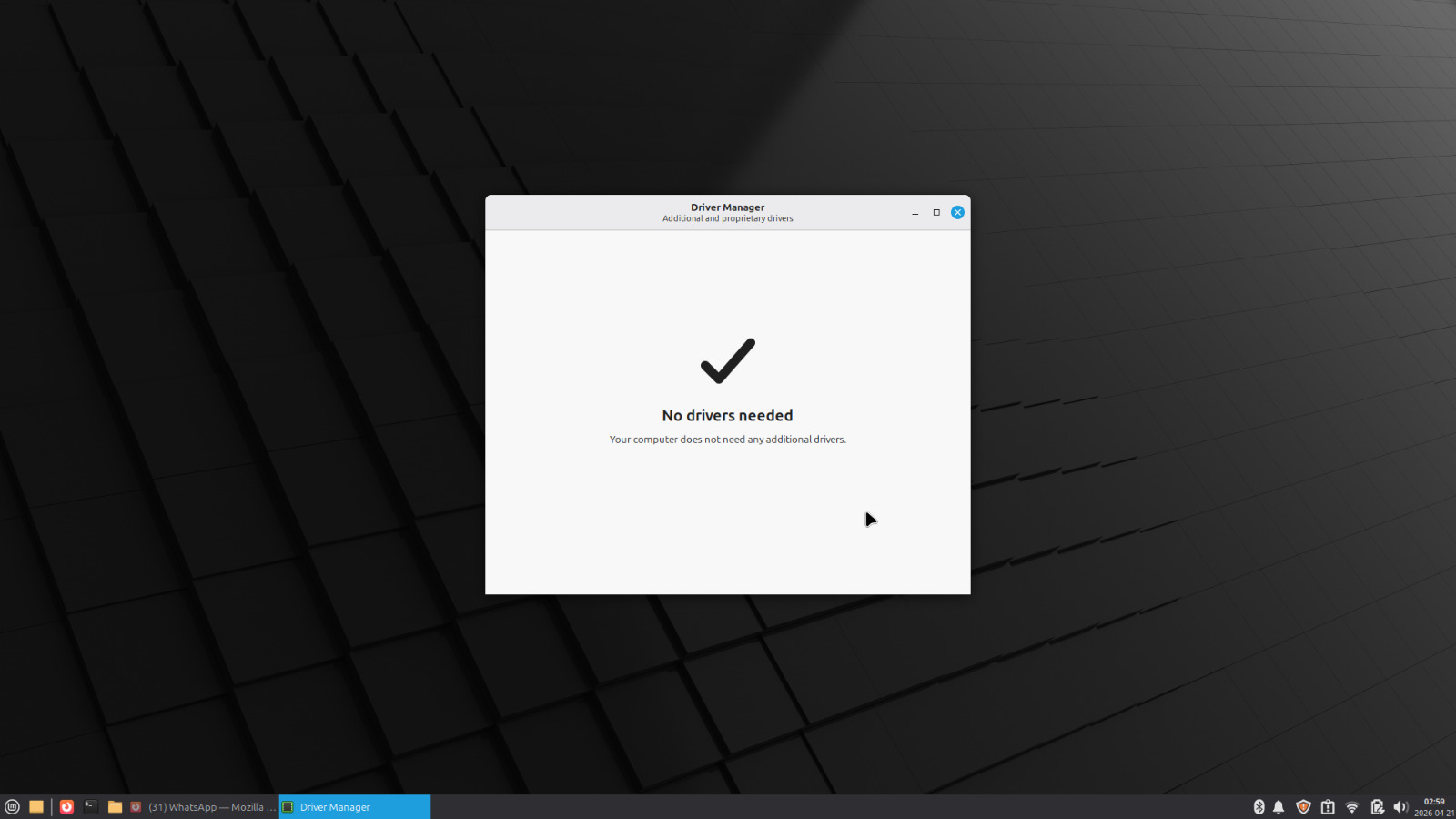Minimize the Driver Manager window
Screen dimensions: 1456x819
point(915,213)
